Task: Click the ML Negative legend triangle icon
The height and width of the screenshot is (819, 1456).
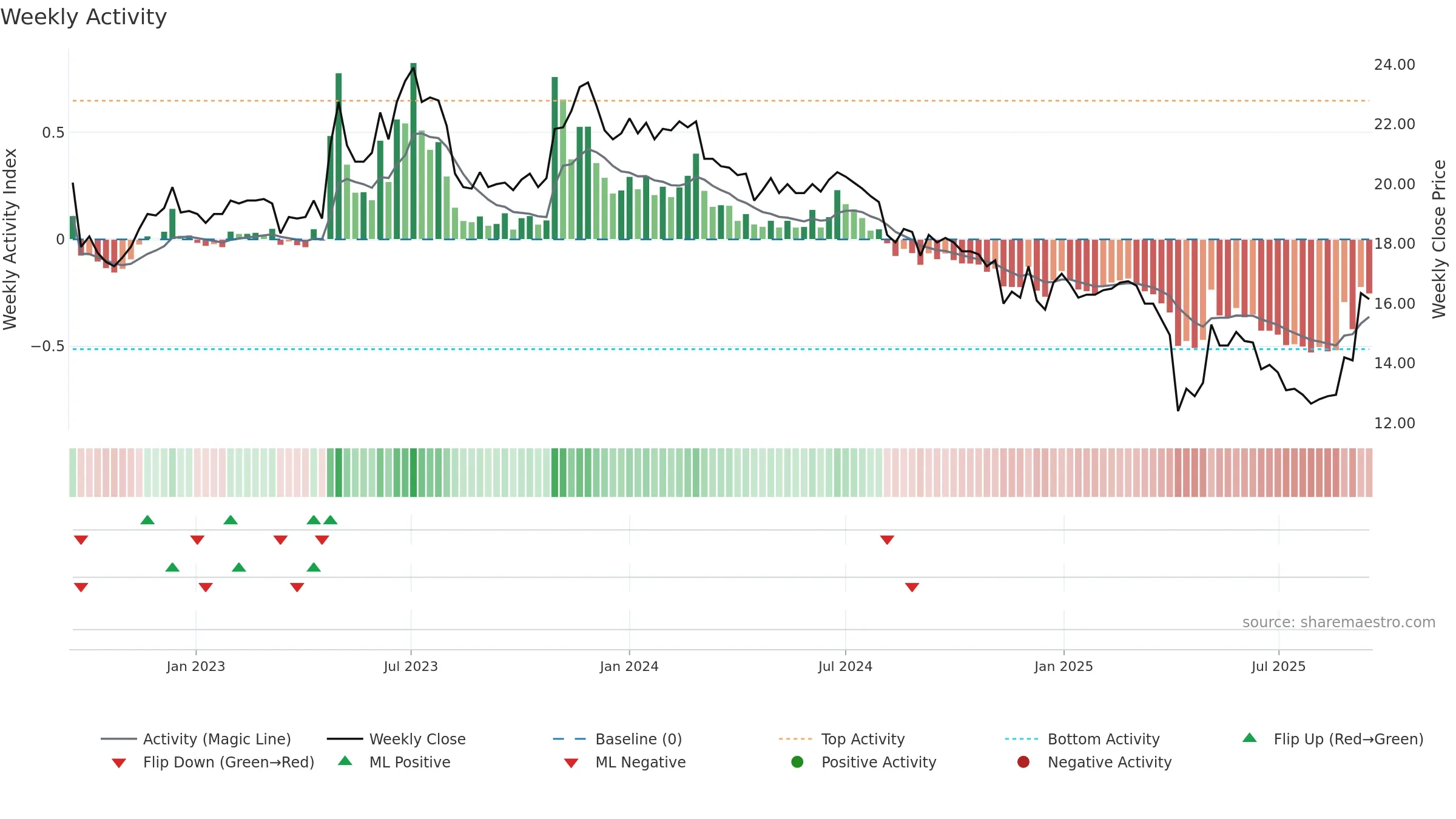Action: point(571,763)
